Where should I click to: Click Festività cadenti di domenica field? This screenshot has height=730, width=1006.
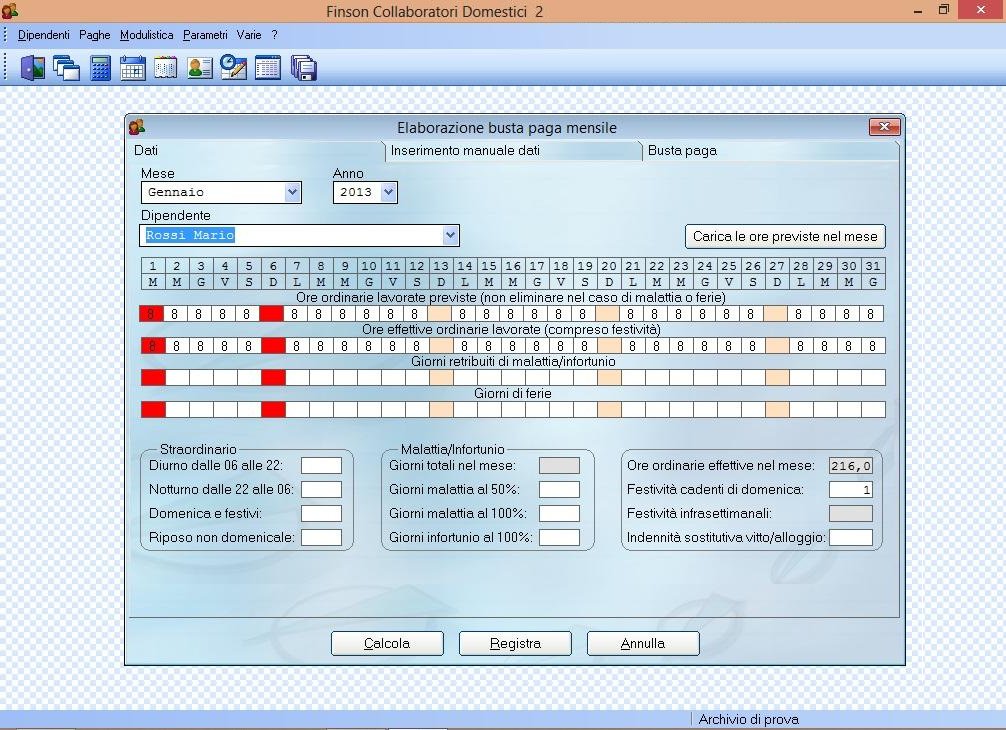click(851, 489)
